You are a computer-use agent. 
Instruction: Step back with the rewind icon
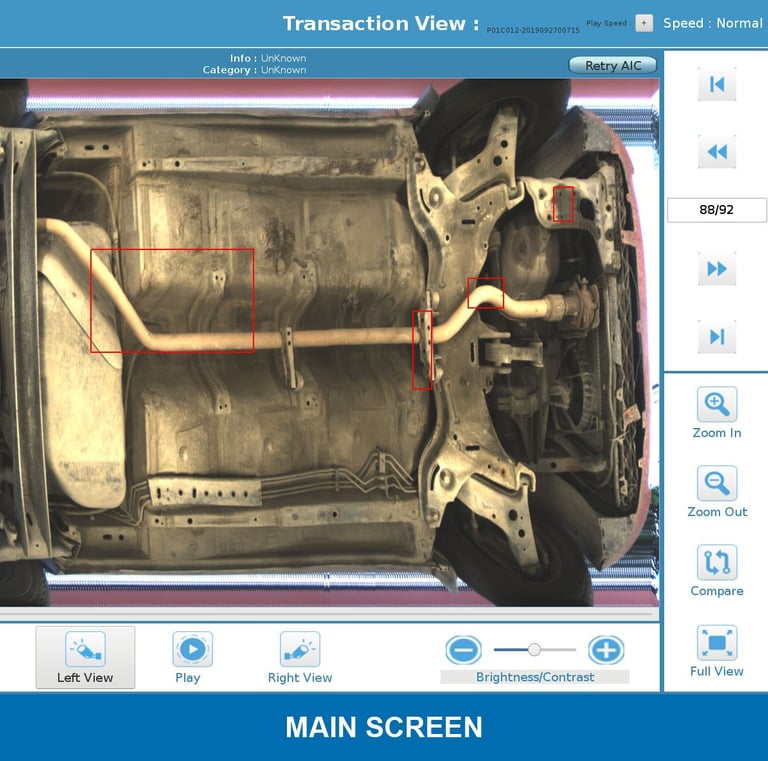point(717,152)
